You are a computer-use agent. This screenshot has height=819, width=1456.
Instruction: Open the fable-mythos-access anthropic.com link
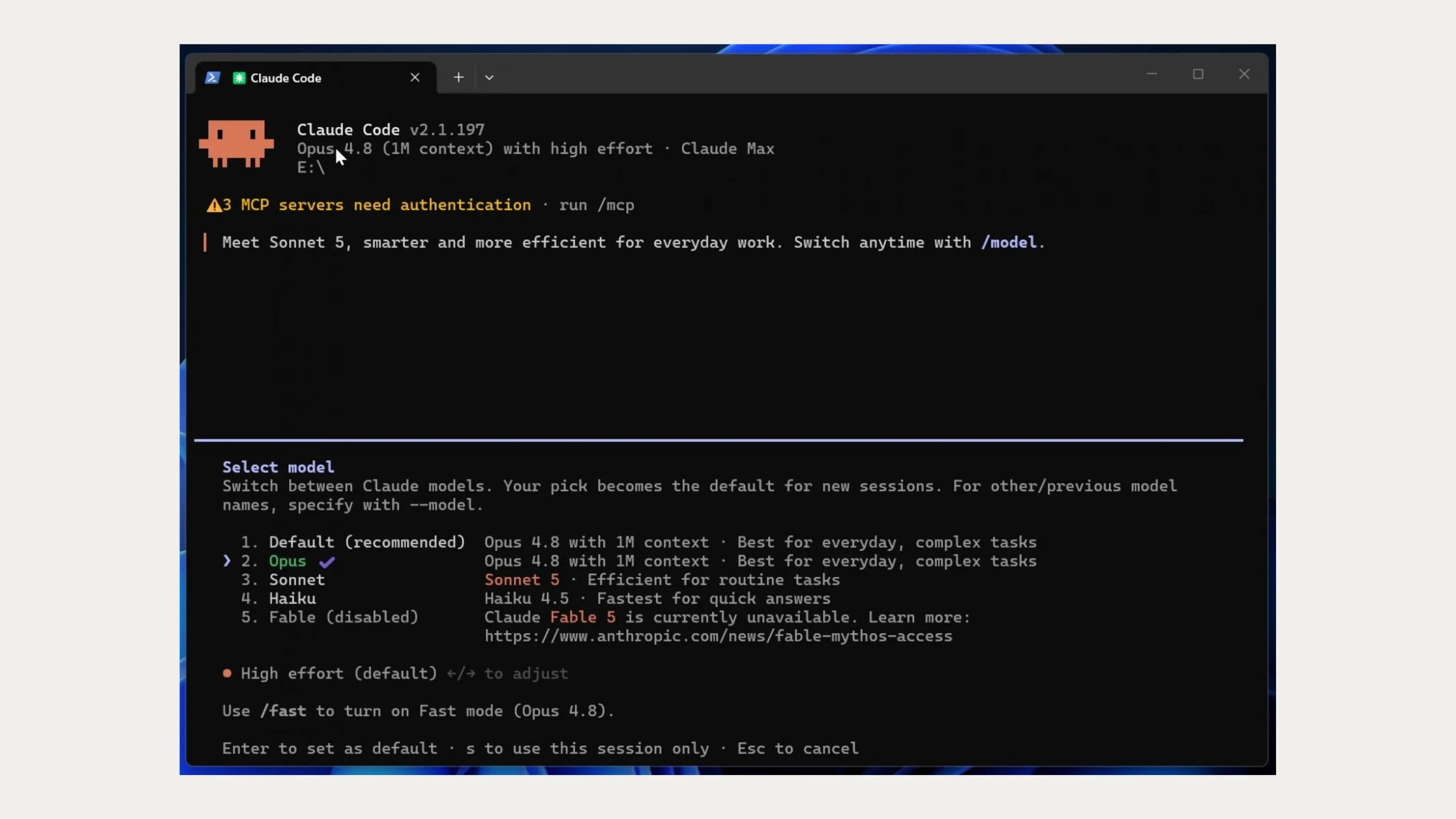tap(718, 636)
